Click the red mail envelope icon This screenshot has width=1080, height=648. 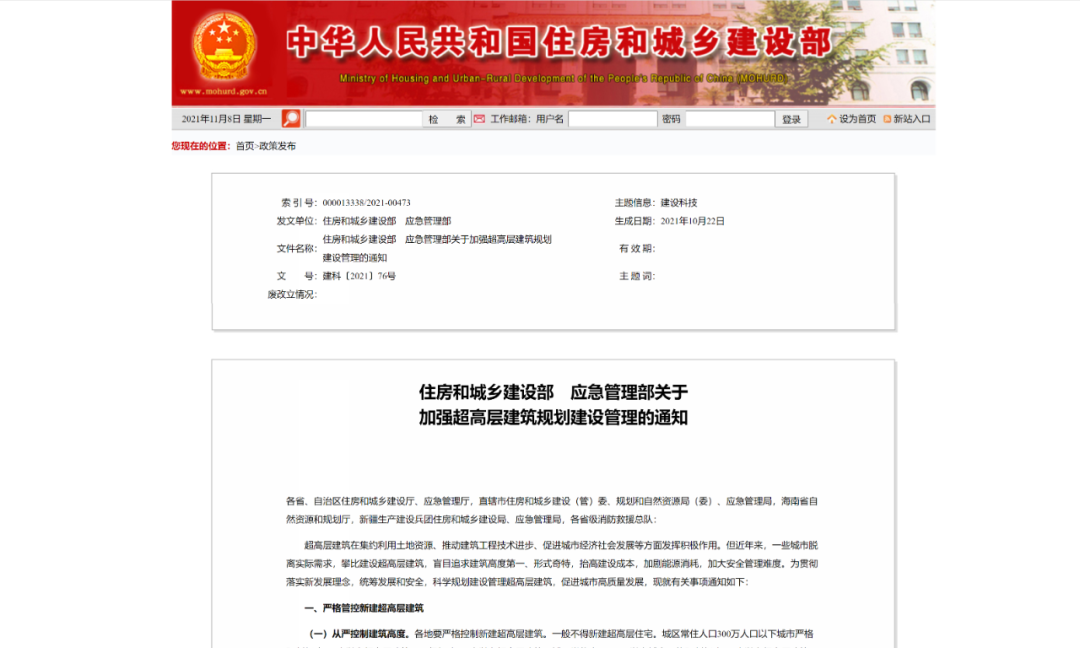tap(479, 119)
